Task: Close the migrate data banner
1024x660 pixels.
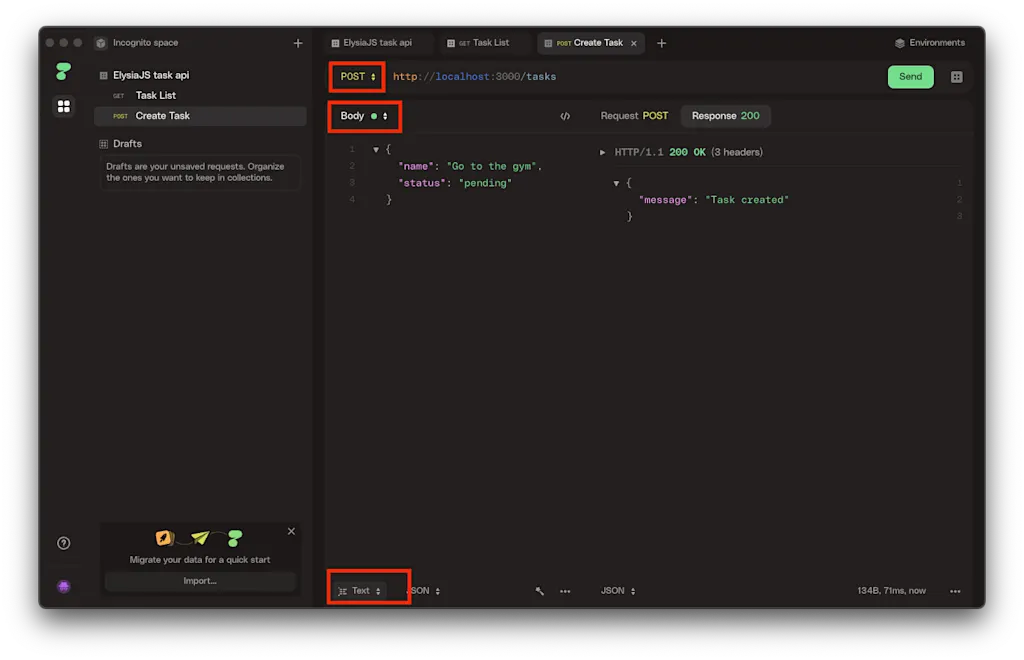Action: click(x=291, y=531)
